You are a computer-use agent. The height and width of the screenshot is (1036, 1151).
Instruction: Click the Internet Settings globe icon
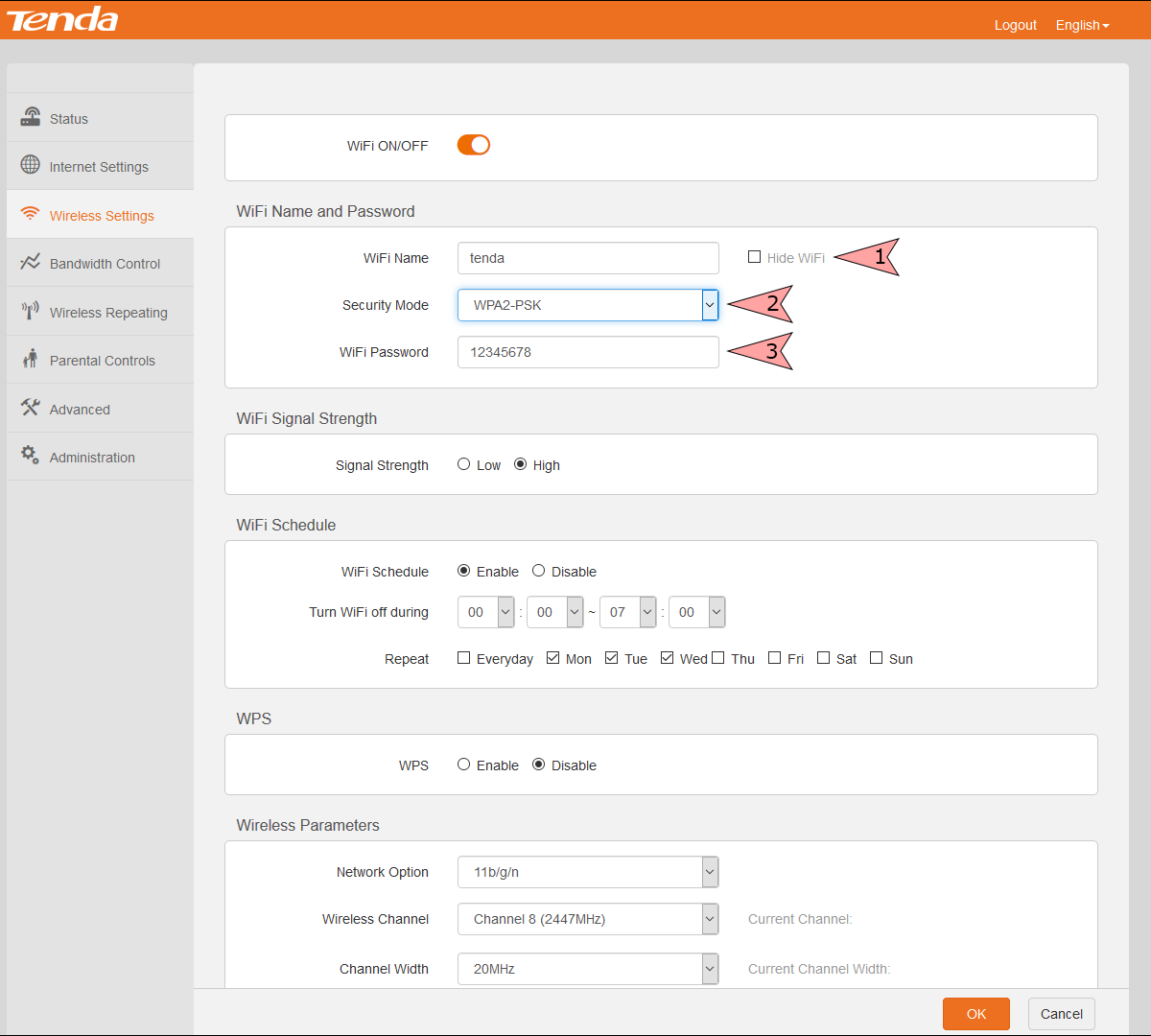pyautogui.click(x=31, y=165)
